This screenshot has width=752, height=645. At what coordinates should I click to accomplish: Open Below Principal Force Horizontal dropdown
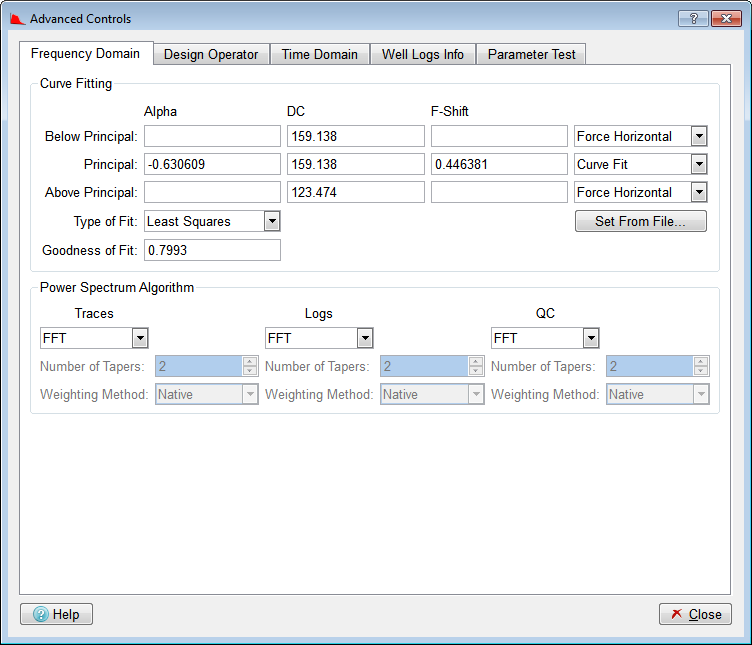point(640,136)
